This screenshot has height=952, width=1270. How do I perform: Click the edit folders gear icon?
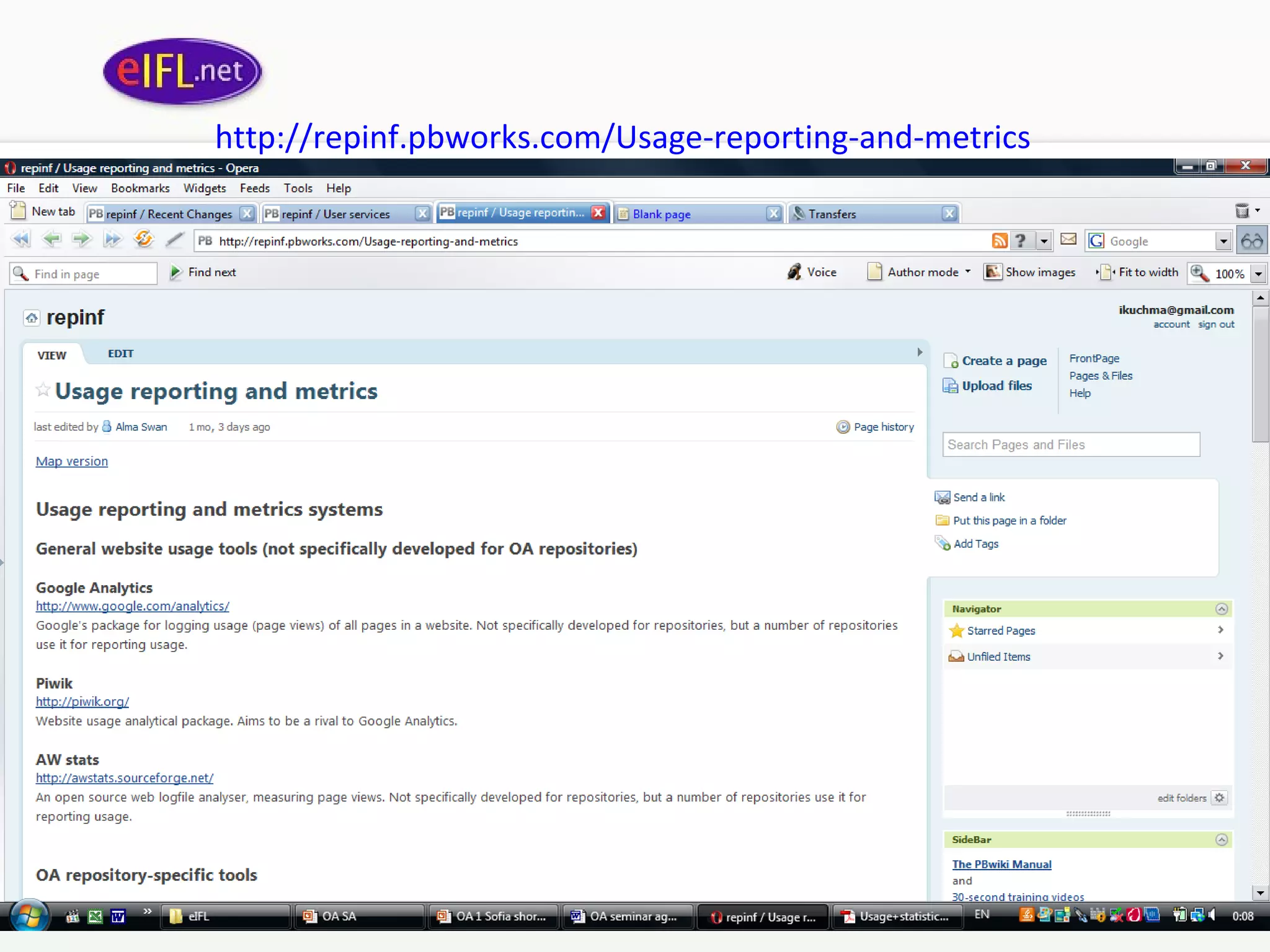point(1220,798)
